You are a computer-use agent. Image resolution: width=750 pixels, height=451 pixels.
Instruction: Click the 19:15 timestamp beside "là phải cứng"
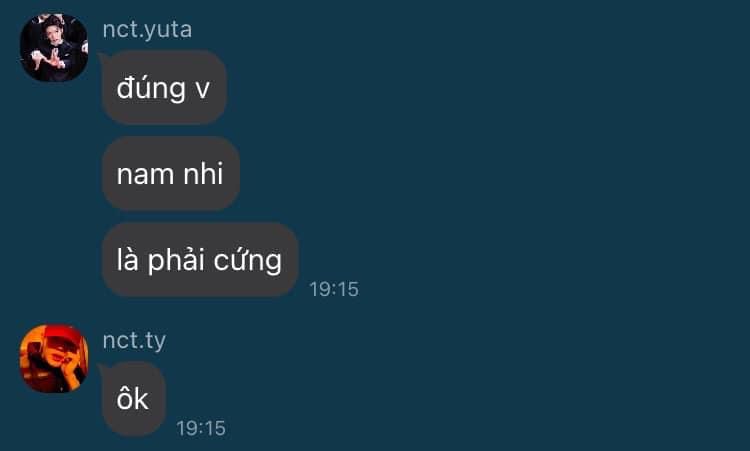(x=334, y=289)
